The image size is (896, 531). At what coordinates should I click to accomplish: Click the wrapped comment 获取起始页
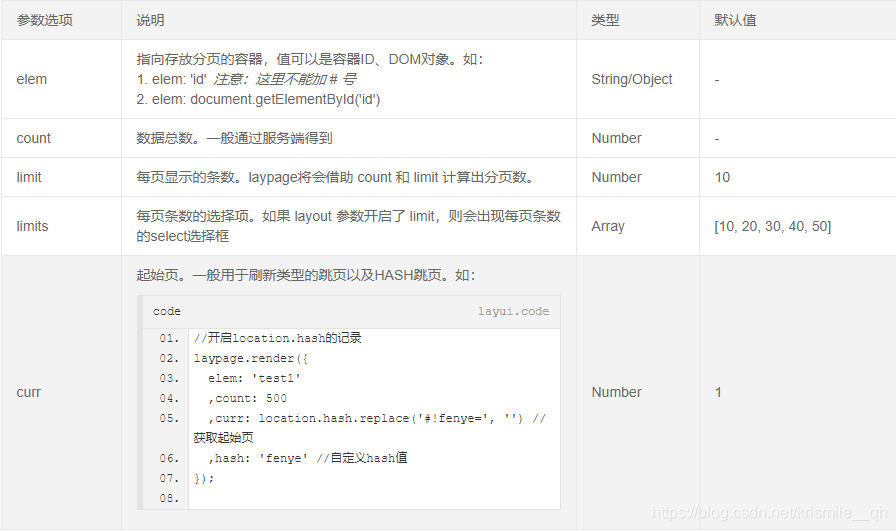click(223, 438)
